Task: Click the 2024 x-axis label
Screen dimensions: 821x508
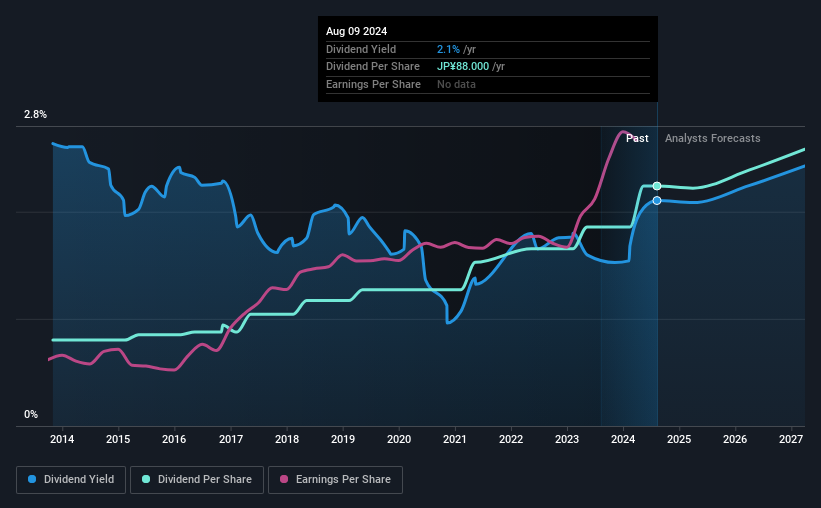Action: click(623, 439)
